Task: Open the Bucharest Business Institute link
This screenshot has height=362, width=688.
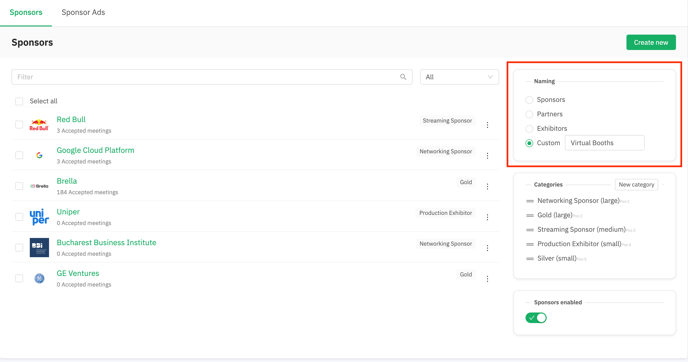Action: click(x=106, y=242)
